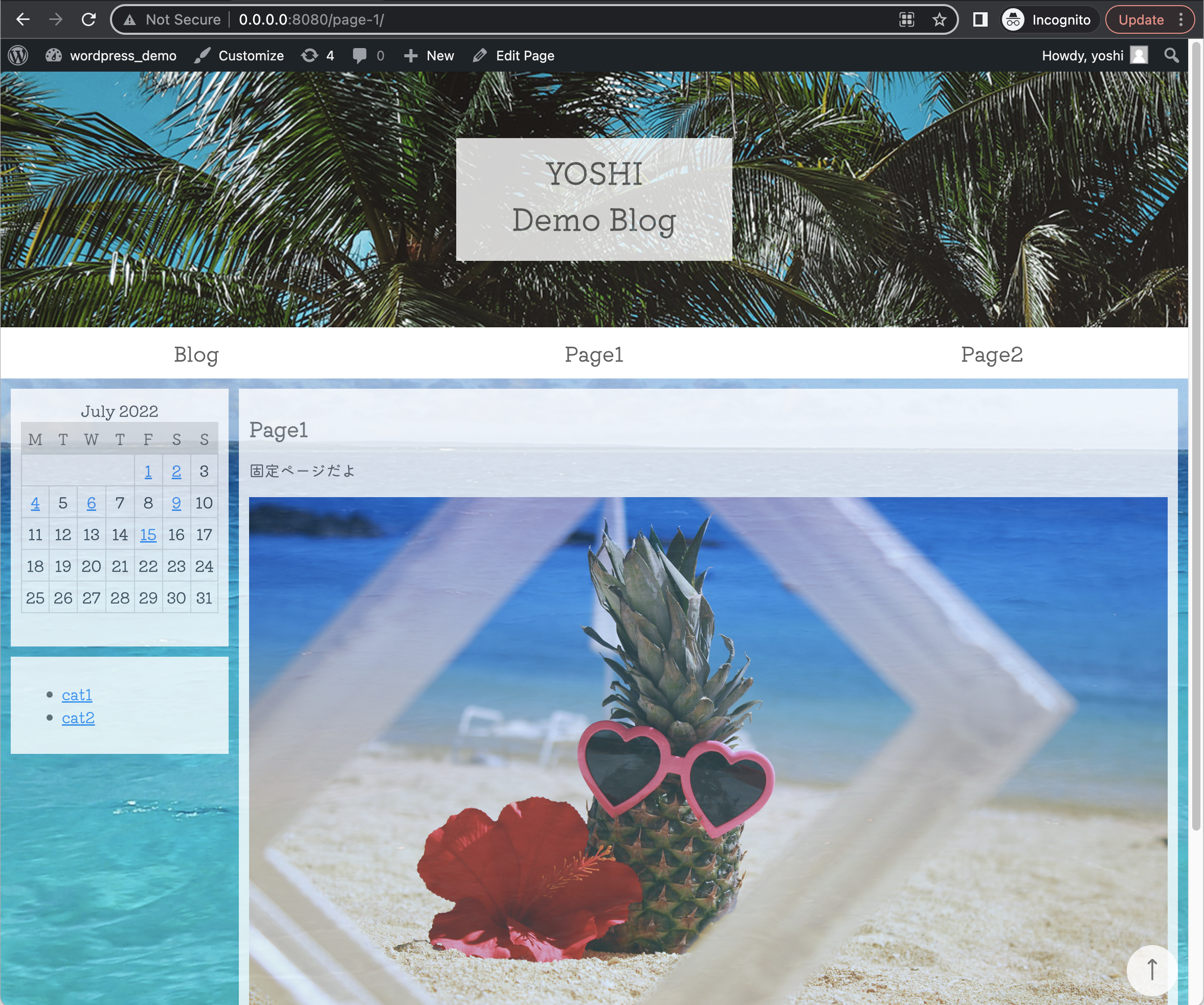Click the Not Secure warning icon

pos(130,20)
